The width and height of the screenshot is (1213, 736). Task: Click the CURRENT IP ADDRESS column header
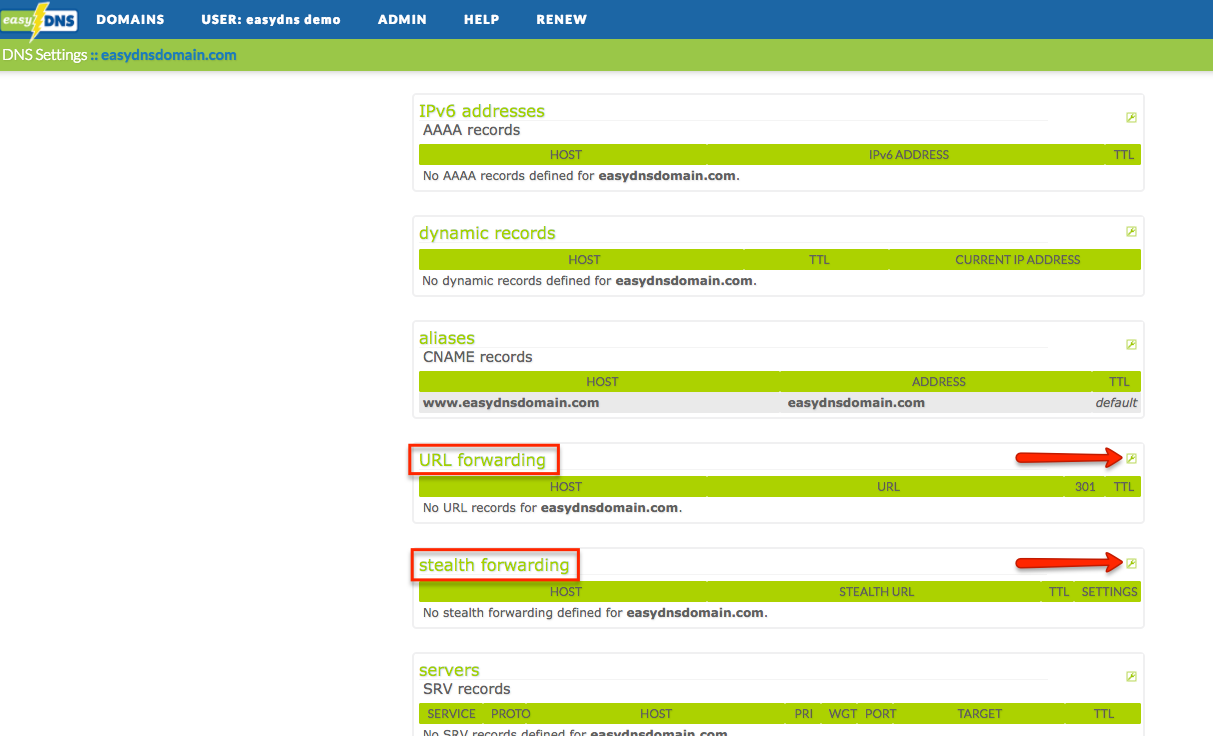(1018, 260)
